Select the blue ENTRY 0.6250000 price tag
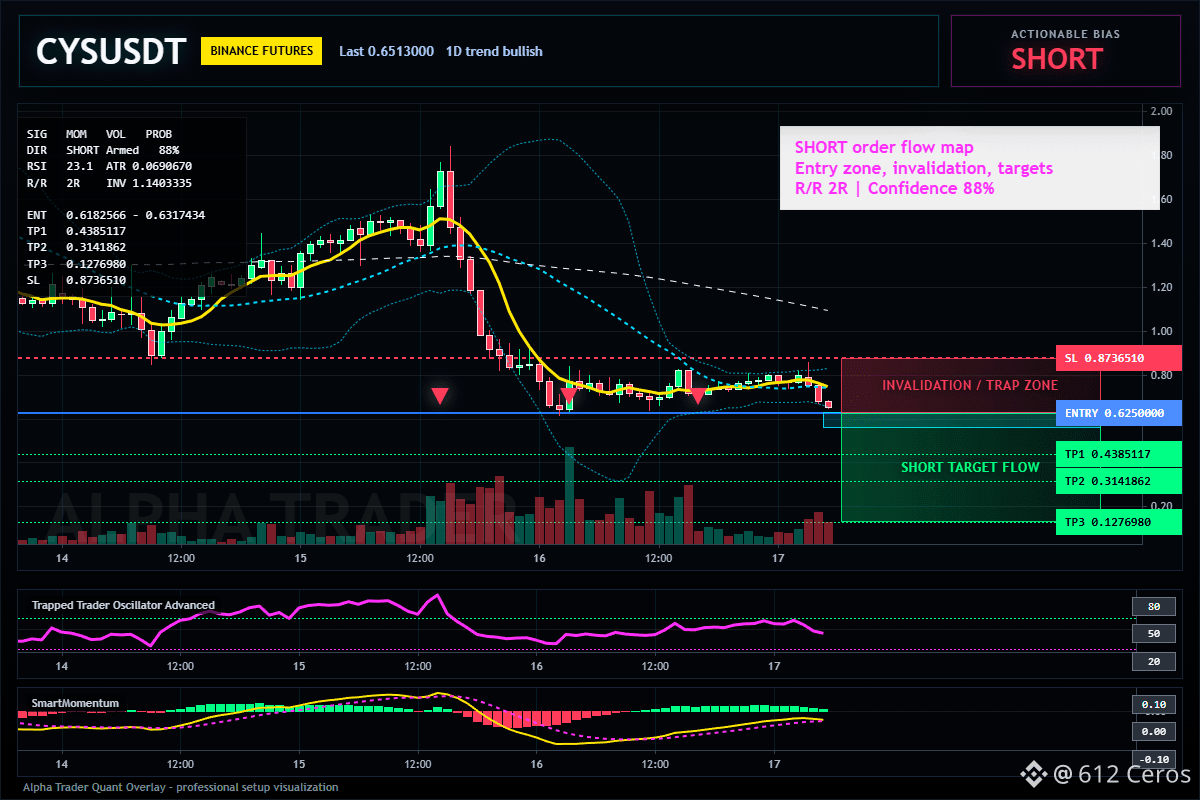The width and height of the screenshot is (1200, 800). (1119, 413)
